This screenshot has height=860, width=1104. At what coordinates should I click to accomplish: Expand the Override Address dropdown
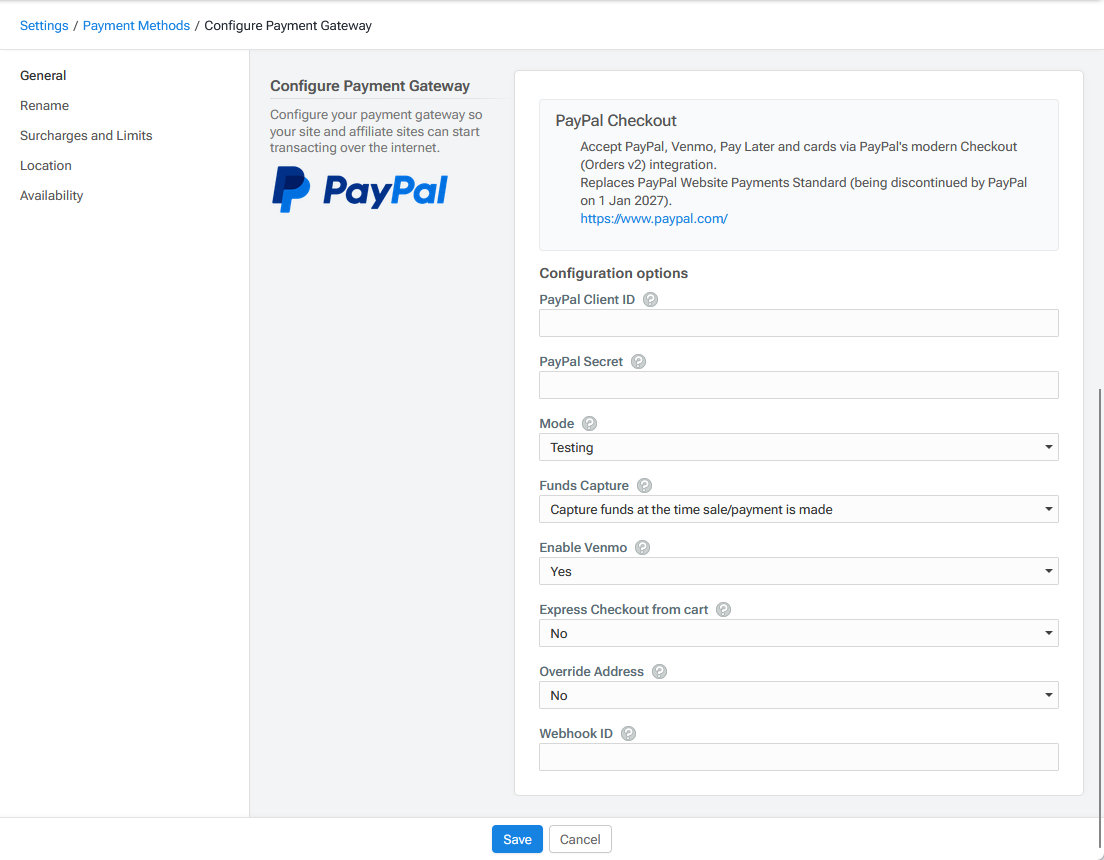tap(798, 695)
